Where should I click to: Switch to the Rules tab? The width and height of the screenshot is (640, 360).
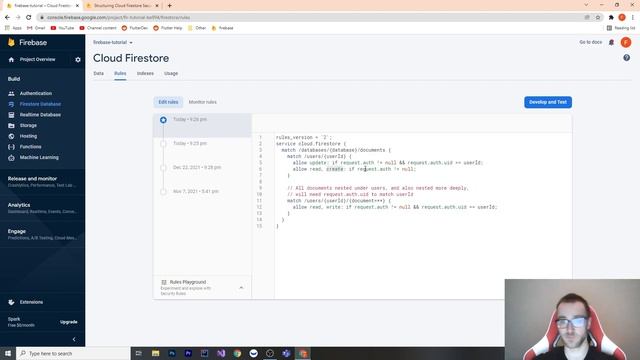(120, 73)
